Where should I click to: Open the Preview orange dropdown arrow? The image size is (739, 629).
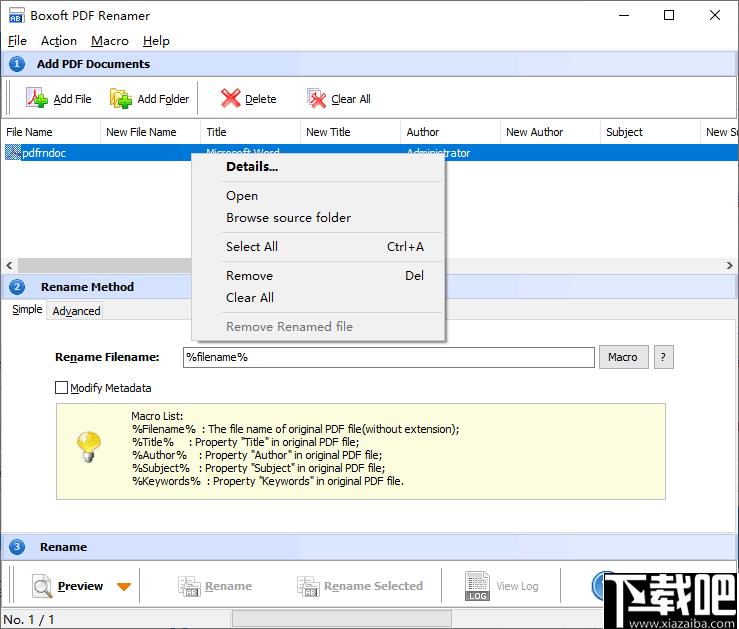click(x=123, y=587)
